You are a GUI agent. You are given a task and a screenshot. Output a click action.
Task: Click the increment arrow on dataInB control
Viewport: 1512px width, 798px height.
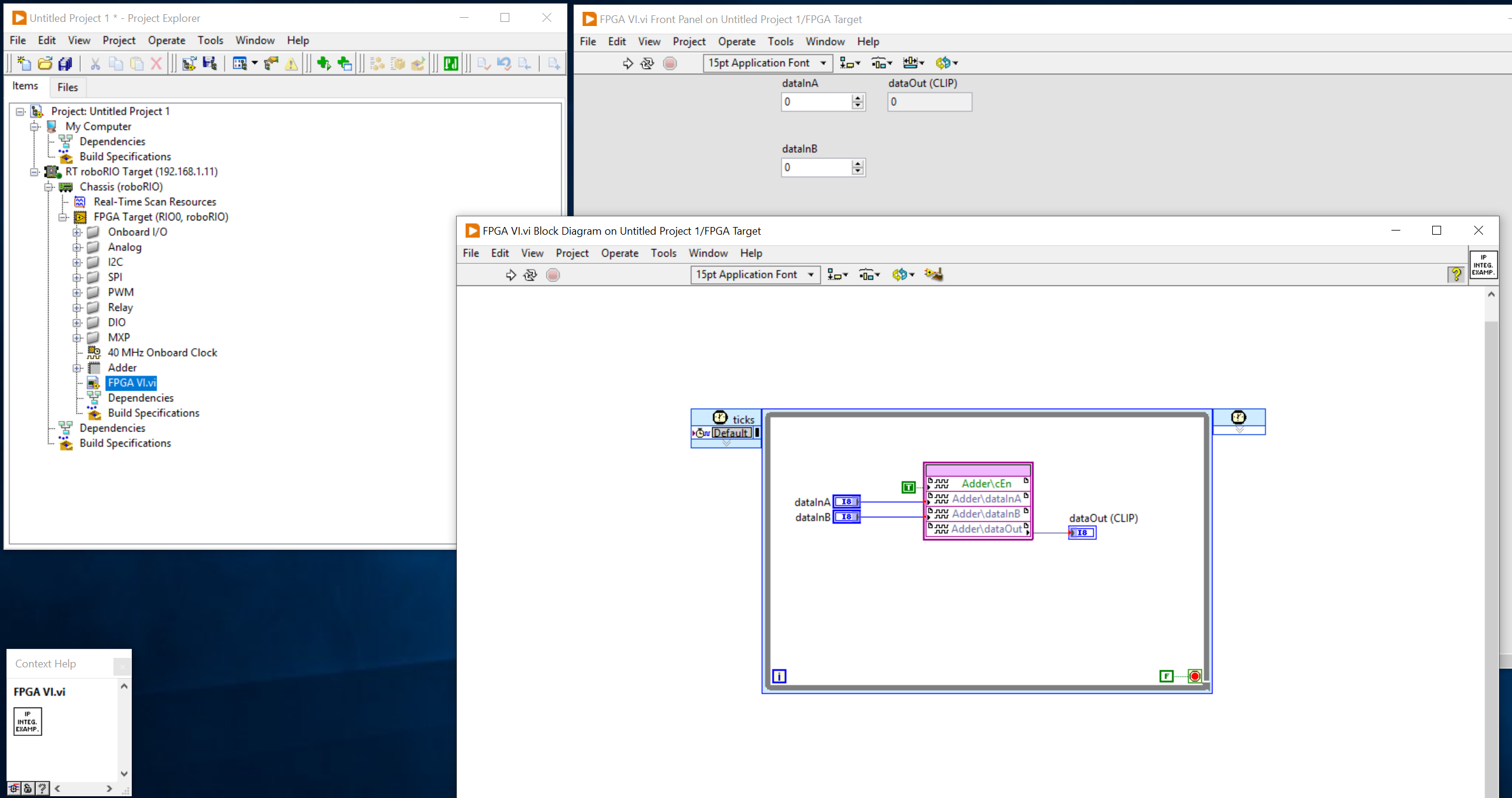click(858, 164)
